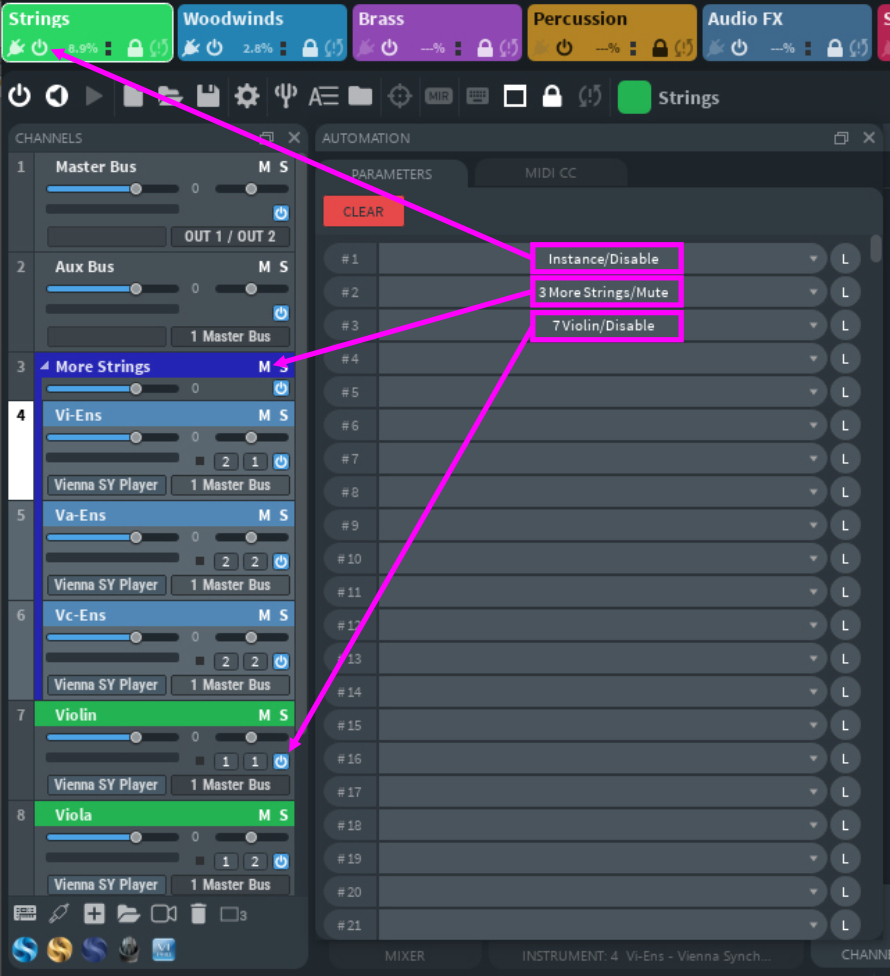Viewport: 890px width, 976px height.
Task: Adjust the Aux Bus volume slider
Action: click(x=136, y=289)
